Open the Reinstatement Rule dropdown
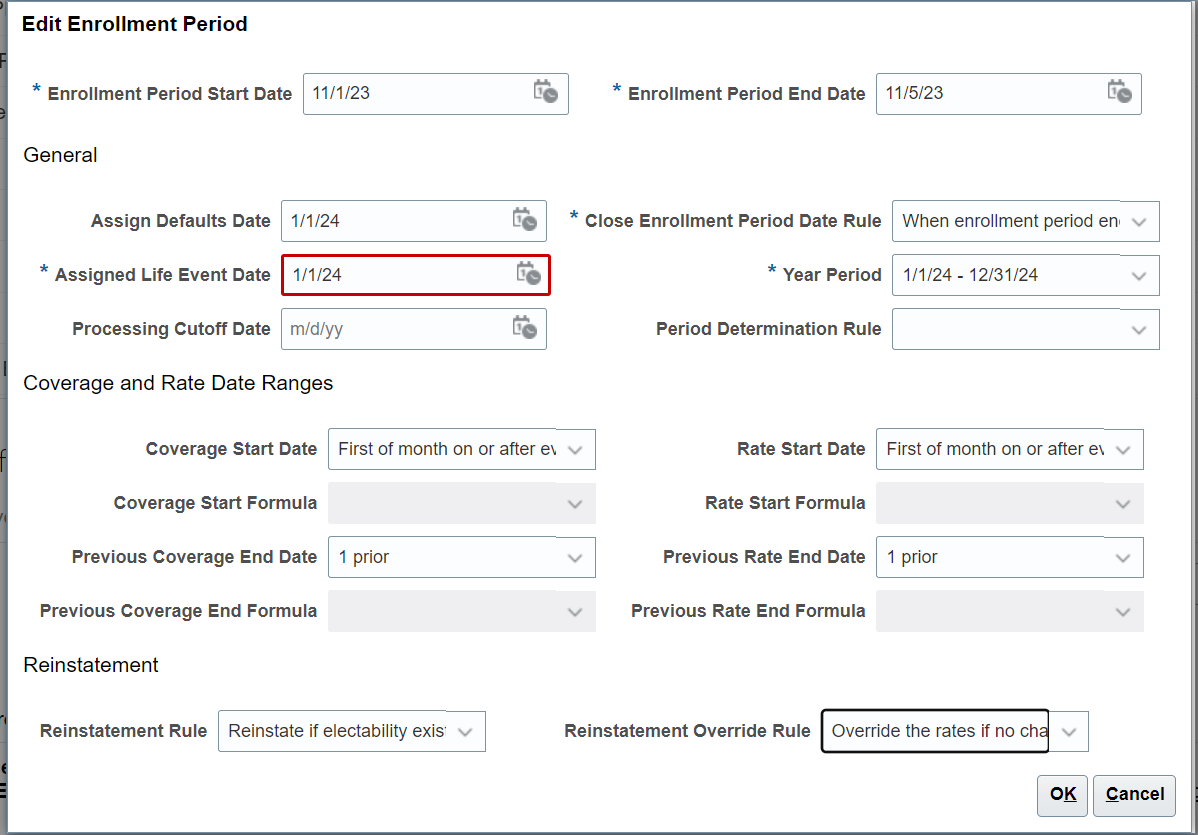This screenshot has width=1198, height=835. click(x=464, y=731)
